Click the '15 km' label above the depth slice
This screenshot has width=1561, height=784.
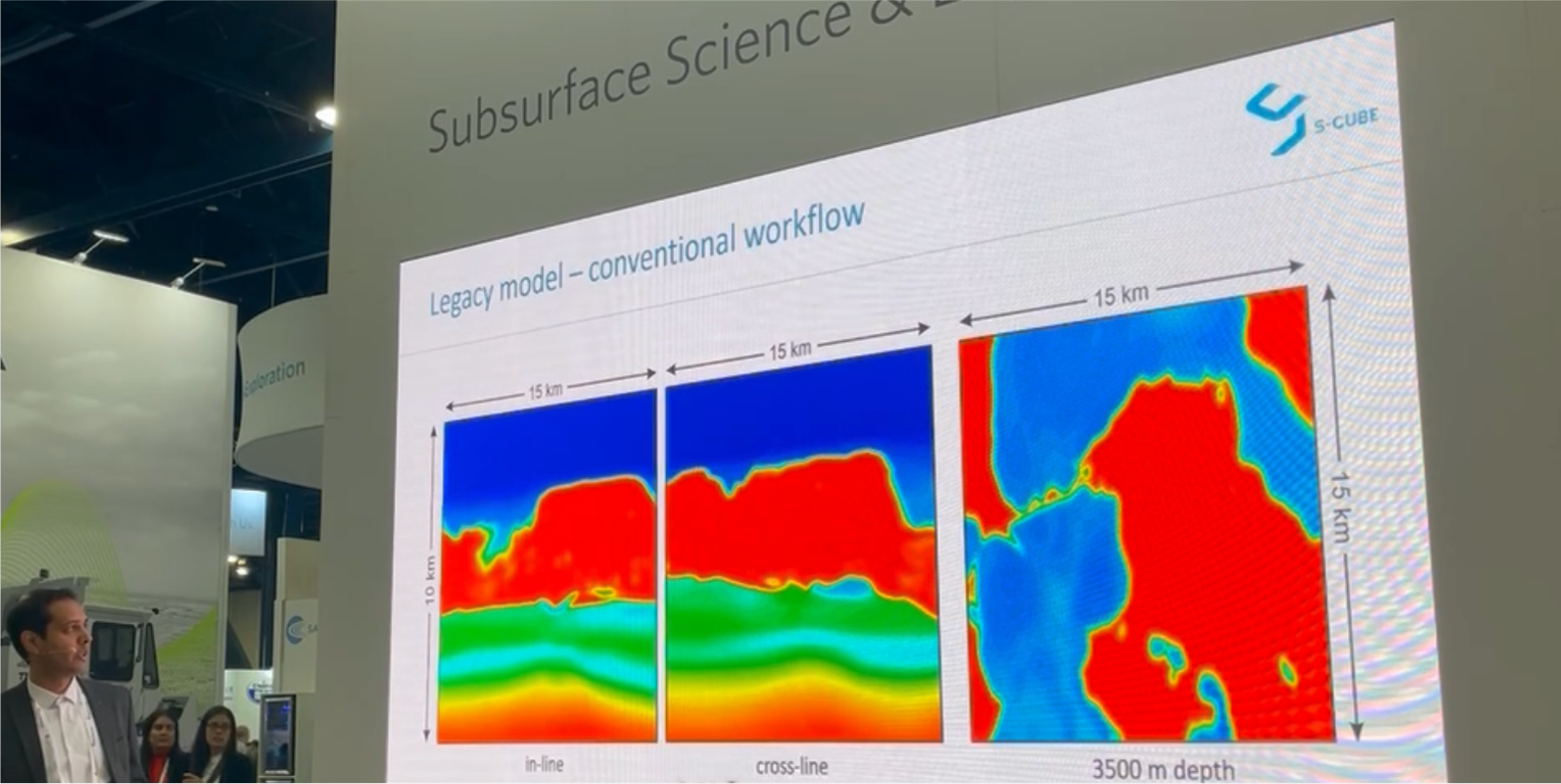(x=1121, y=295)
